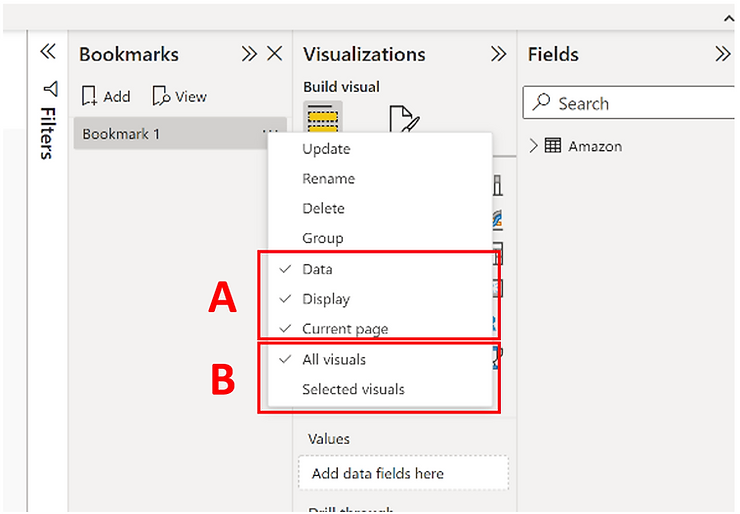Viewport: 740px width, 514px height.
Task: Close the Bookmarks pane
Action: (x=275, y=54)
